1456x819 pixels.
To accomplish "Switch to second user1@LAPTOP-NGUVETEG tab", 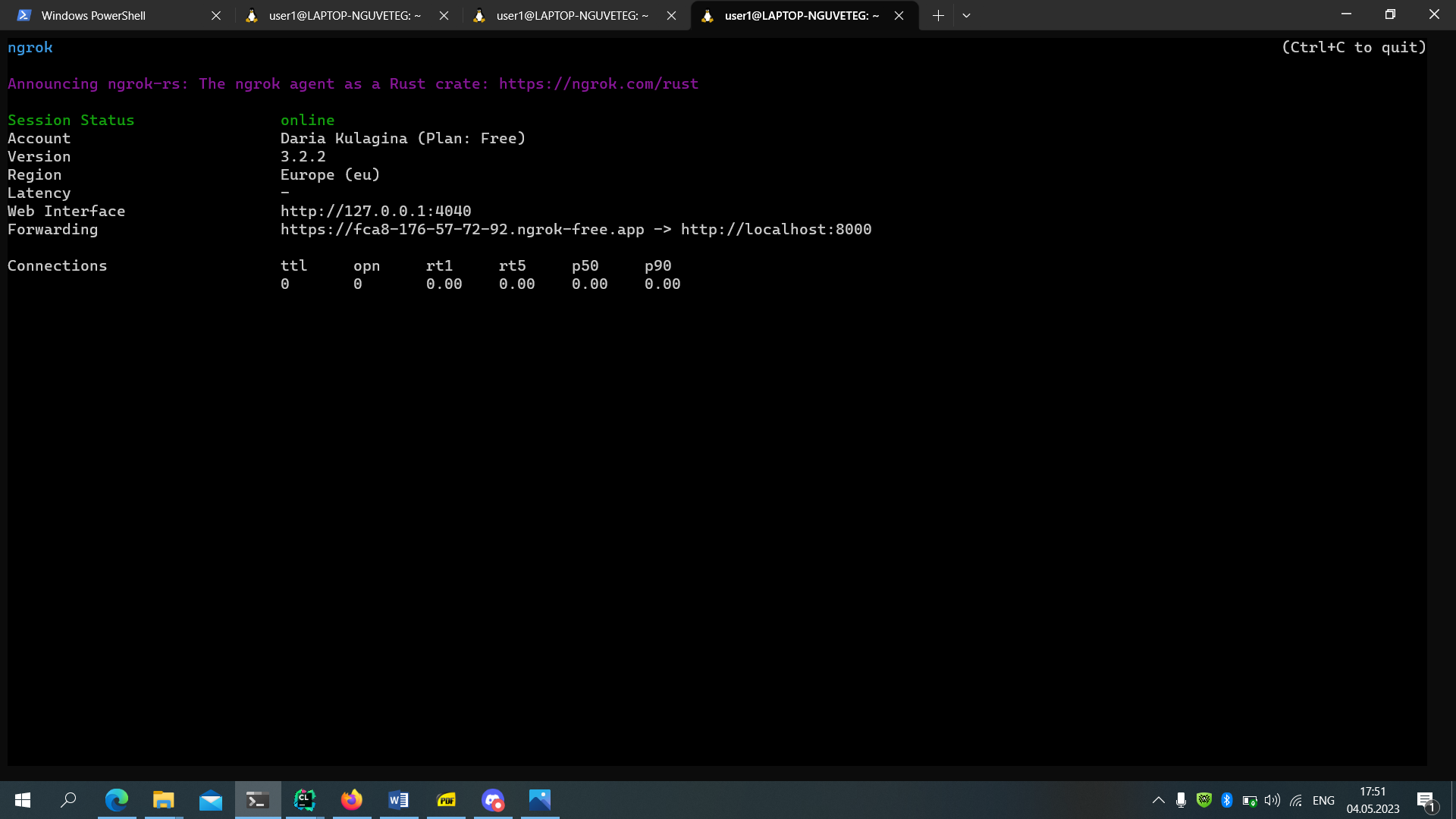I will point(572,15).
